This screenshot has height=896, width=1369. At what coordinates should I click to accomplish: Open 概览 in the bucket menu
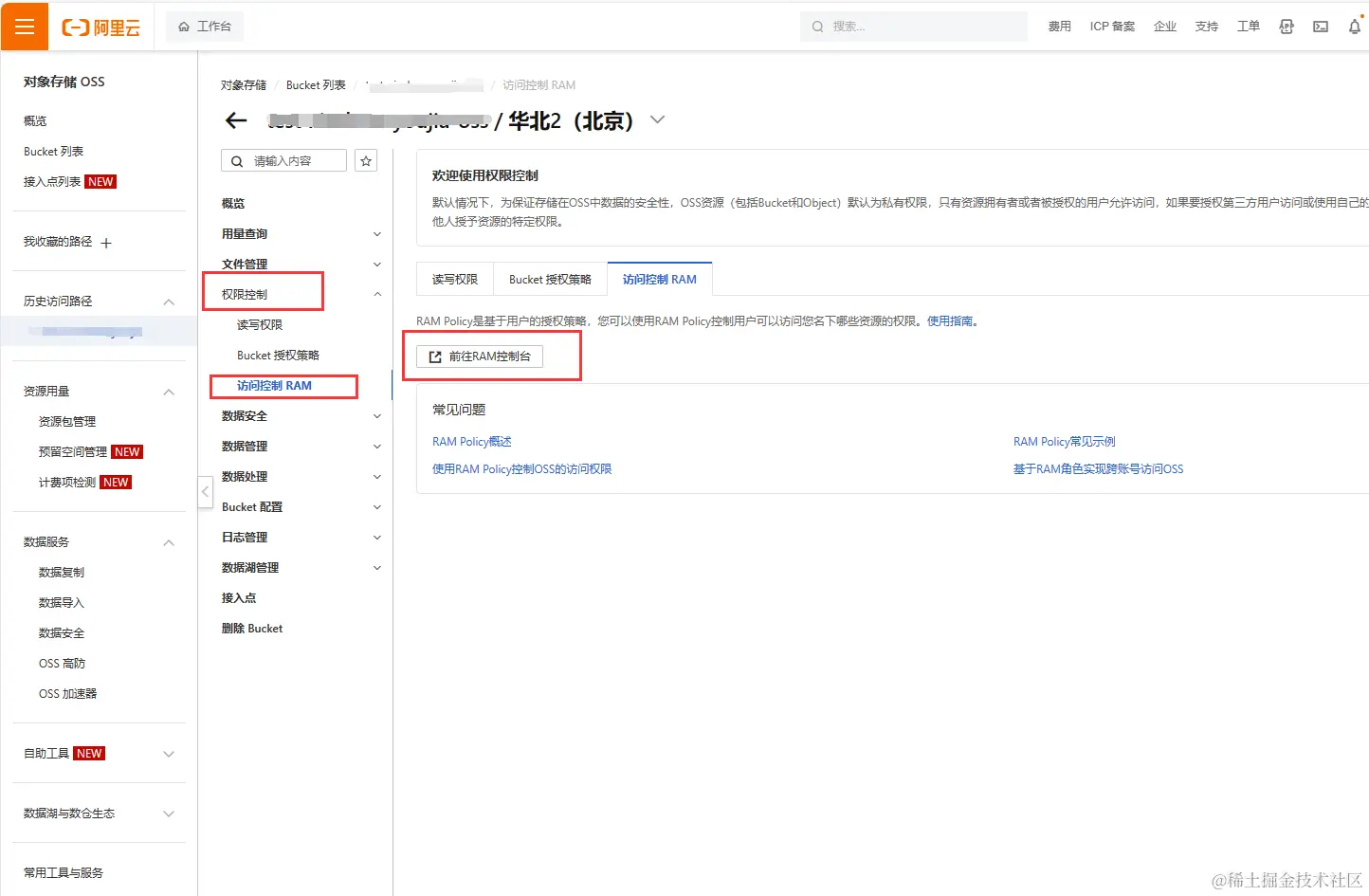pyautogui.click(x=233, y=204)
